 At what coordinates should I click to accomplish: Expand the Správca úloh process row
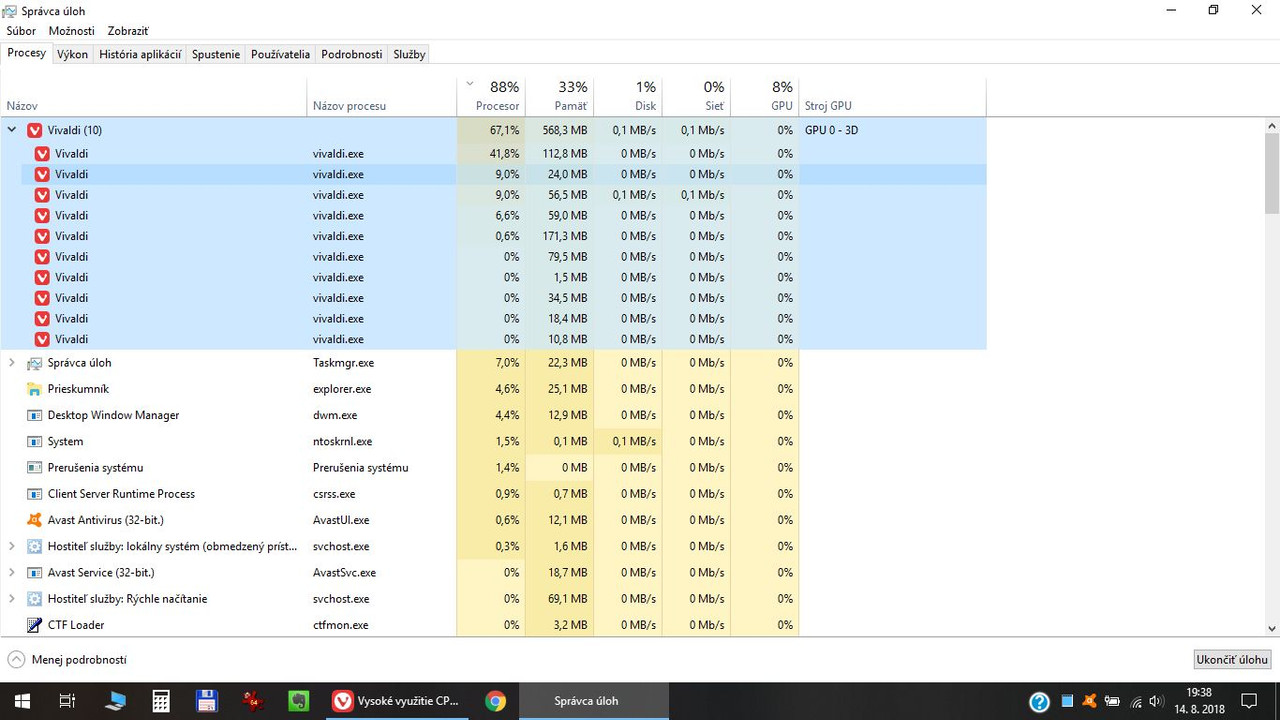pos(12,363)
